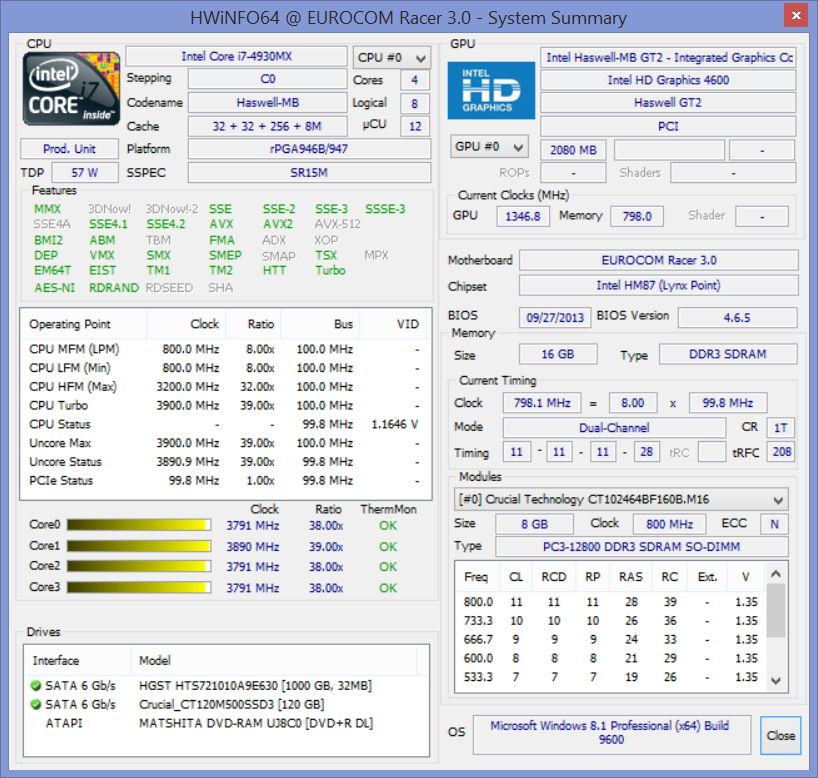Viewport: 818px width, 778px height.
Task: Click the Motherboard field EUROCOM Racer 3.0
Action: tap(659, 260)
